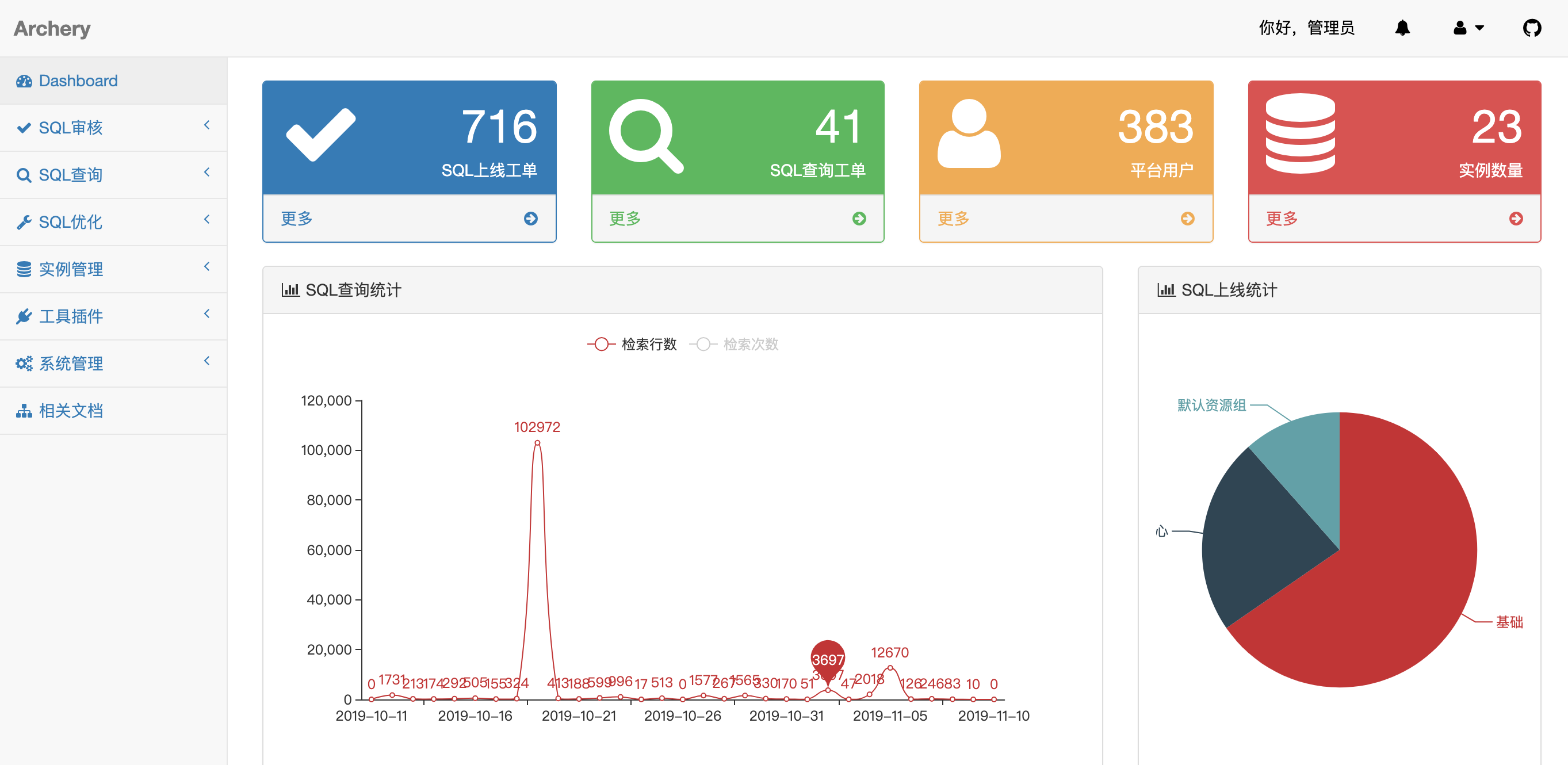Toggle the 检索行数 legend item
1568x765 pixels.
click(631, 344)
